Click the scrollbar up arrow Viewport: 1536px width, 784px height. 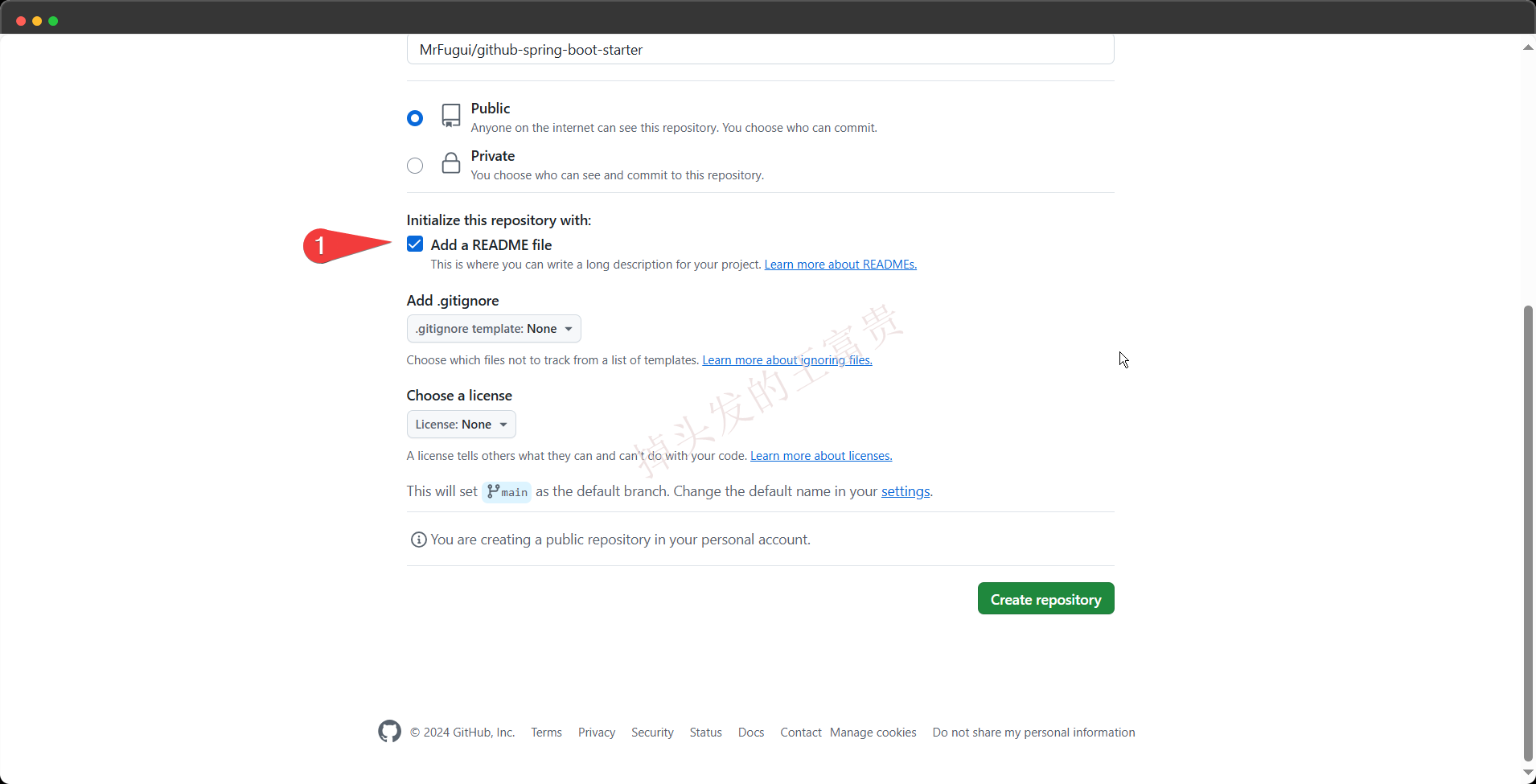(1528, 47)
